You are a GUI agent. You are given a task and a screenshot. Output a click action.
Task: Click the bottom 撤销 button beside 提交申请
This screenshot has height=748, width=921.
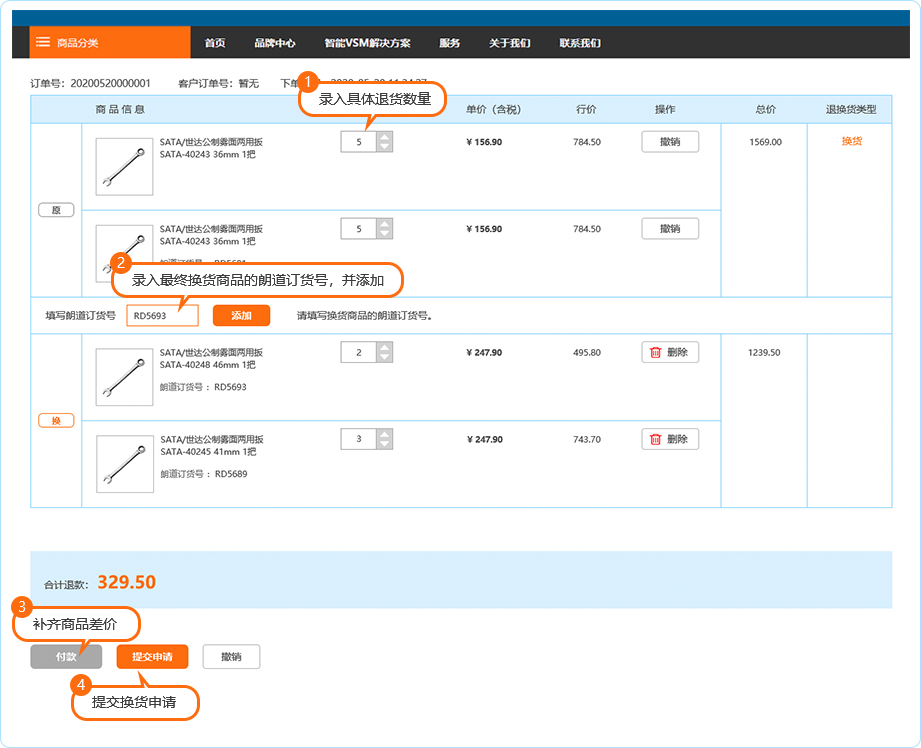pos(231,657)
